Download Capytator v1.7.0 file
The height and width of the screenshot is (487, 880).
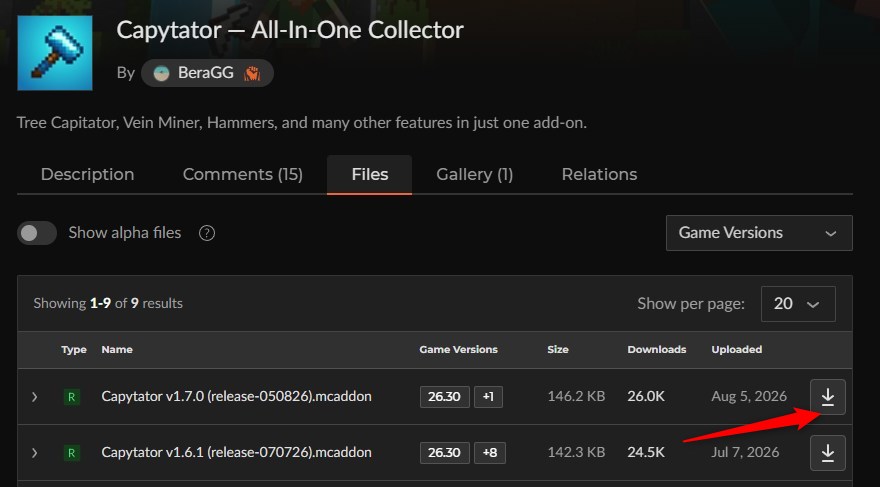828,397
